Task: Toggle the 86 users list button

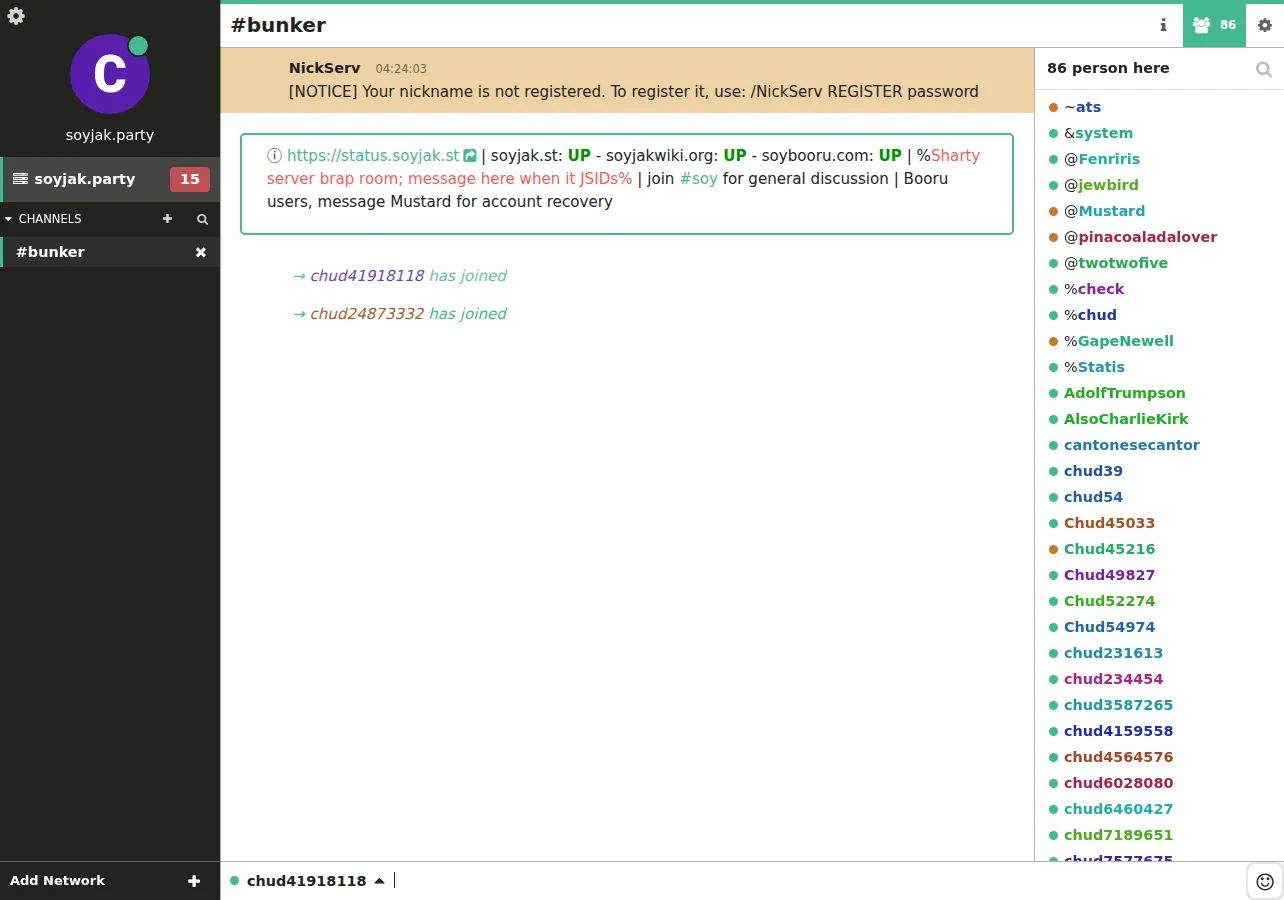Action: tap(1214, 25)
